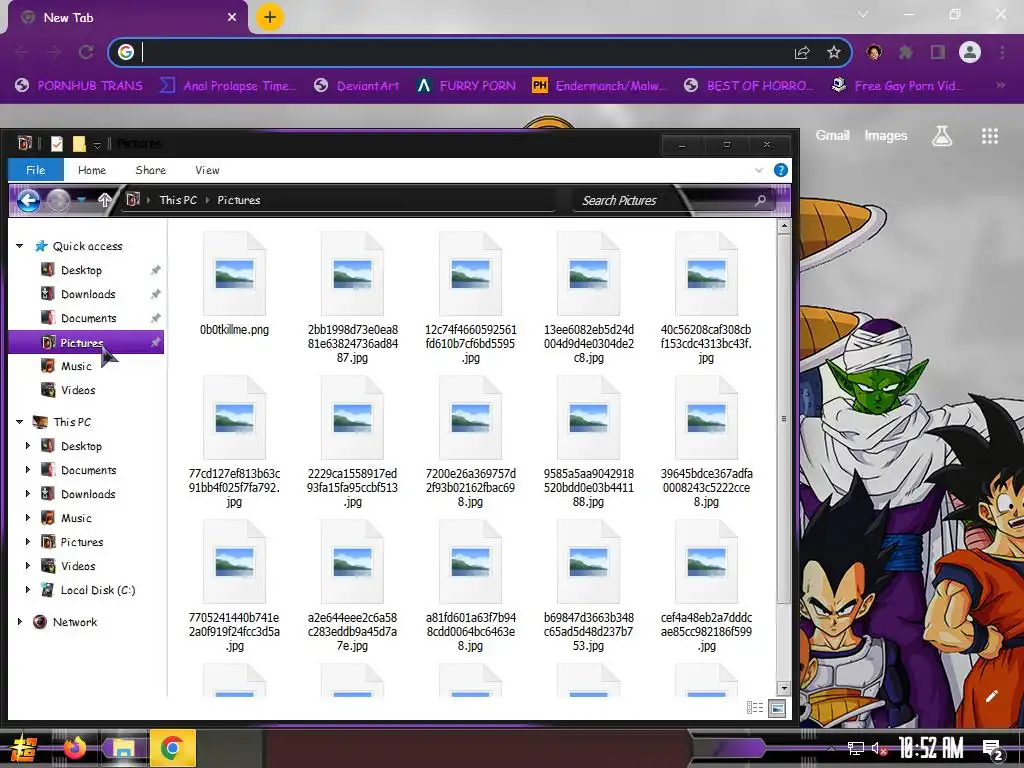Go back in Explorer navigation
This screenshot has width=1024, height=768.
click(x=27, y=200)
